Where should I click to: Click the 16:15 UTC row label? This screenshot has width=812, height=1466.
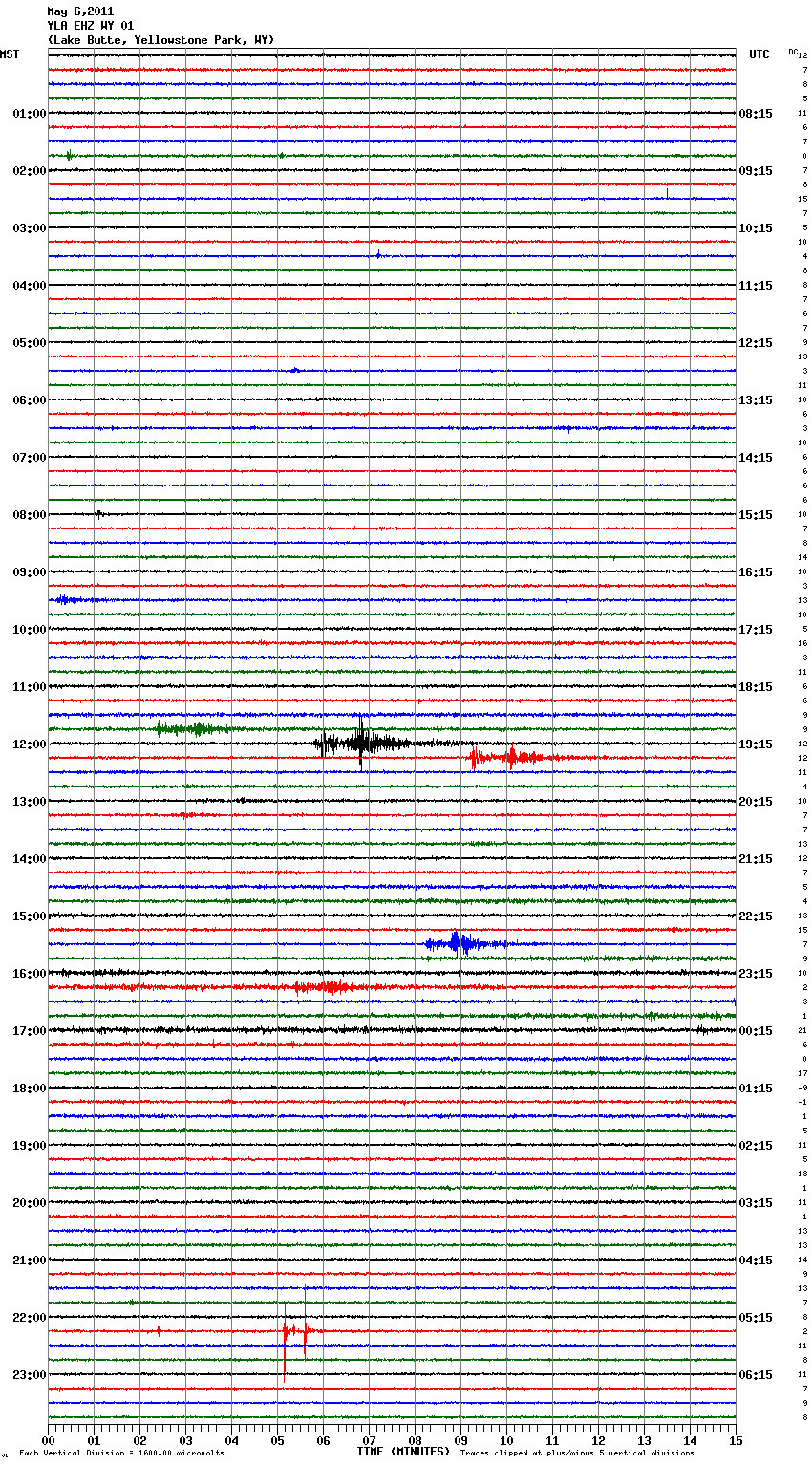[x=756, y=572]
